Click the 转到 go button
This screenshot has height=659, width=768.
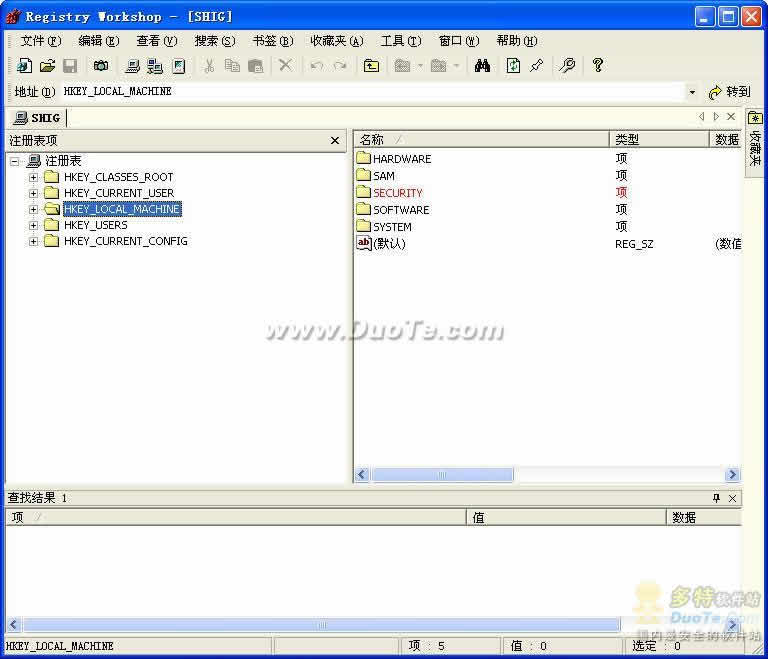coord(730,92)
